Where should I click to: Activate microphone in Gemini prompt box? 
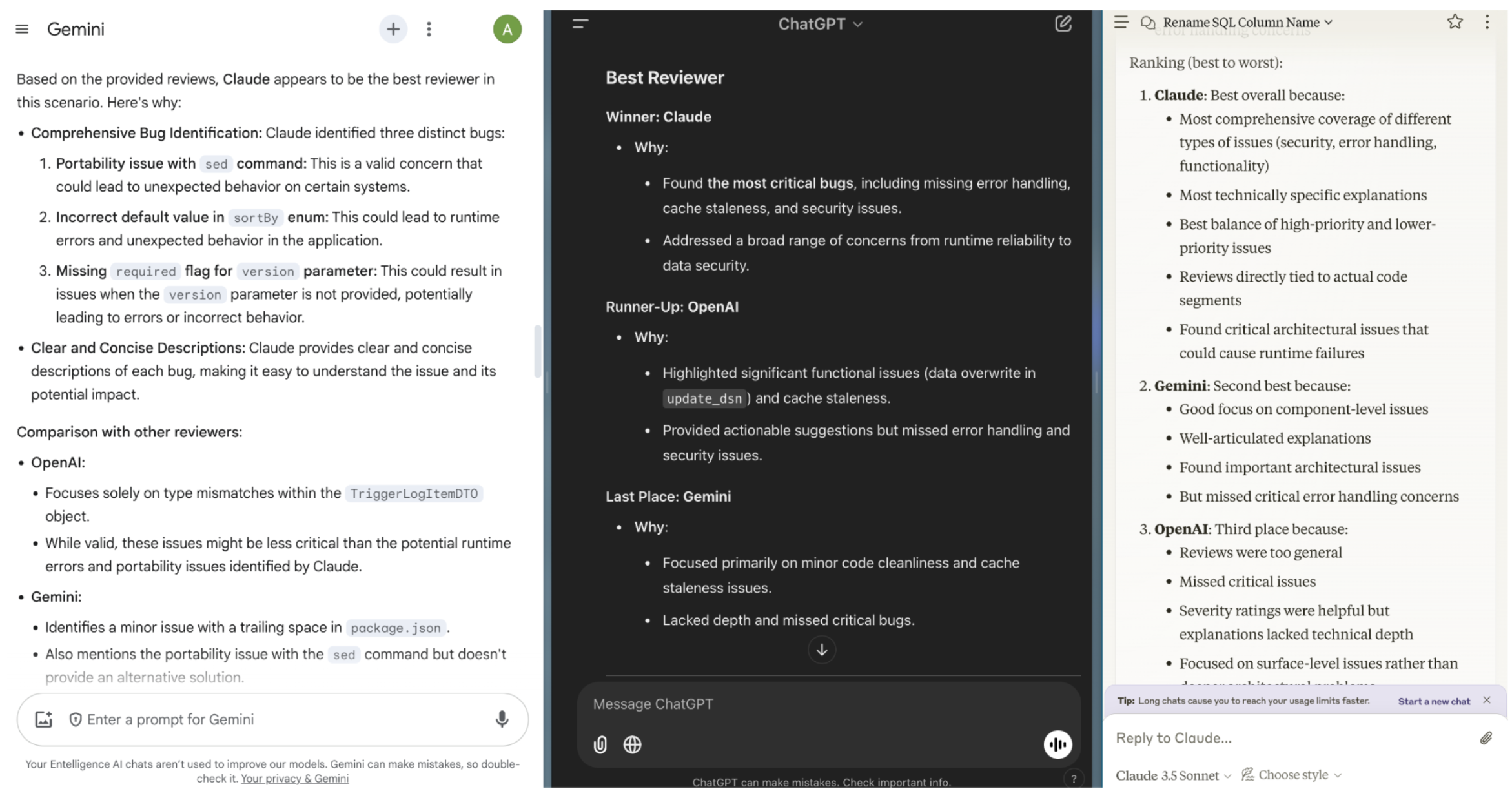pos(502,719)
